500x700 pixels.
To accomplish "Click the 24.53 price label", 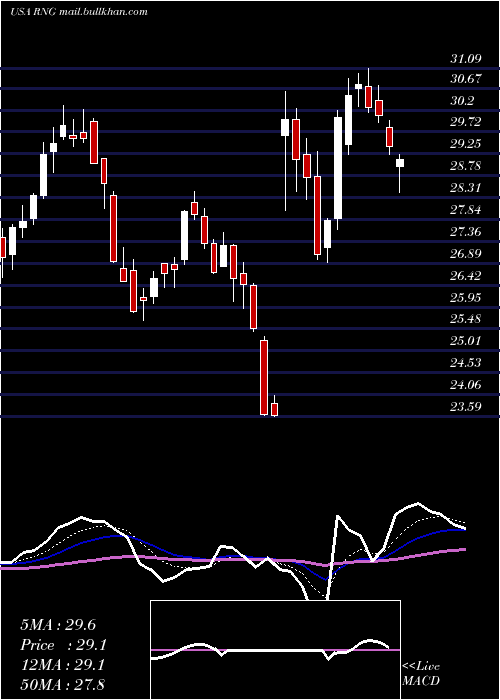I will tap(466, 362).
